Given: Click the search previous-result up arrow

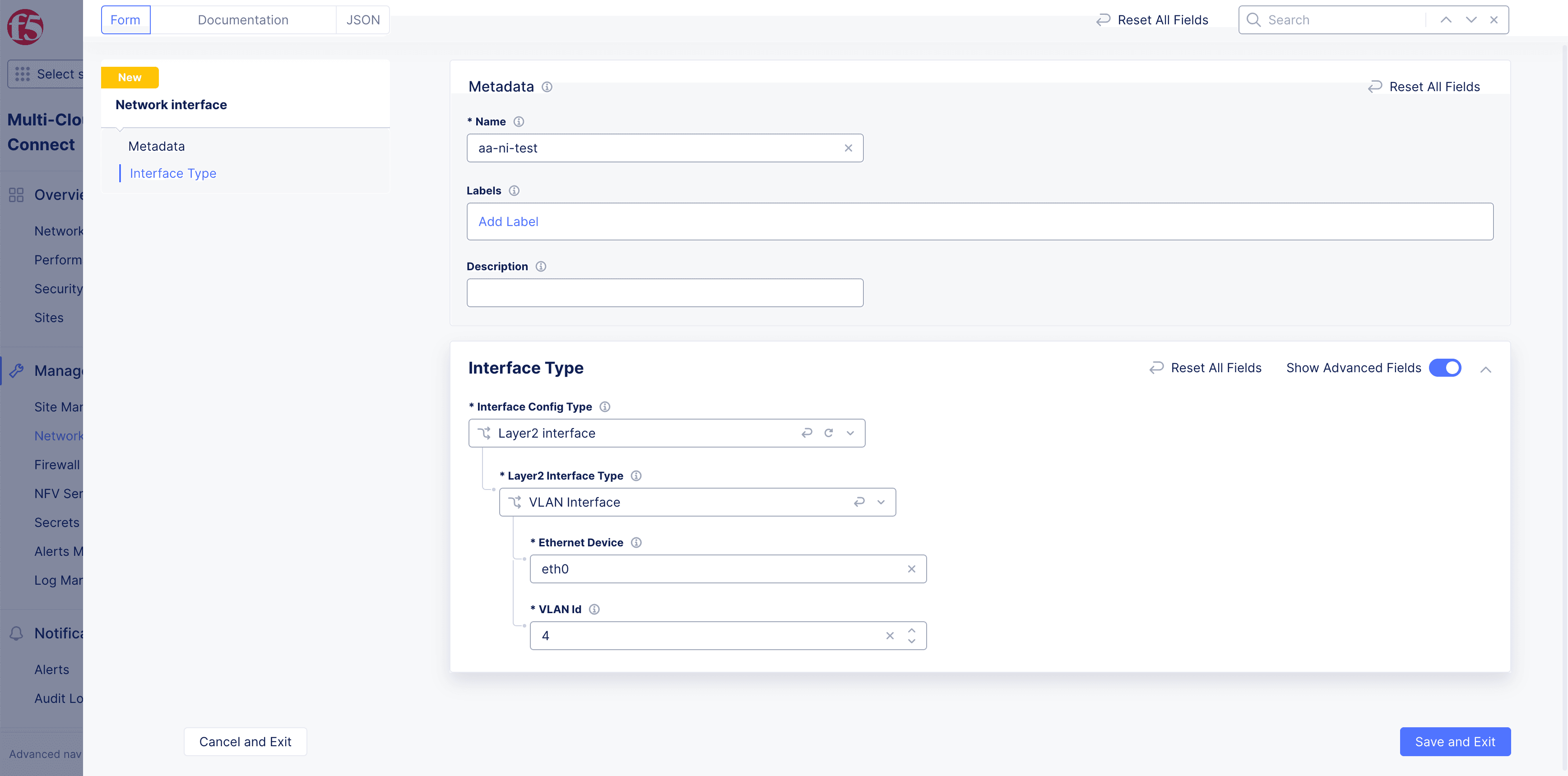Looking at the screenshot, I should (1446, 20).
